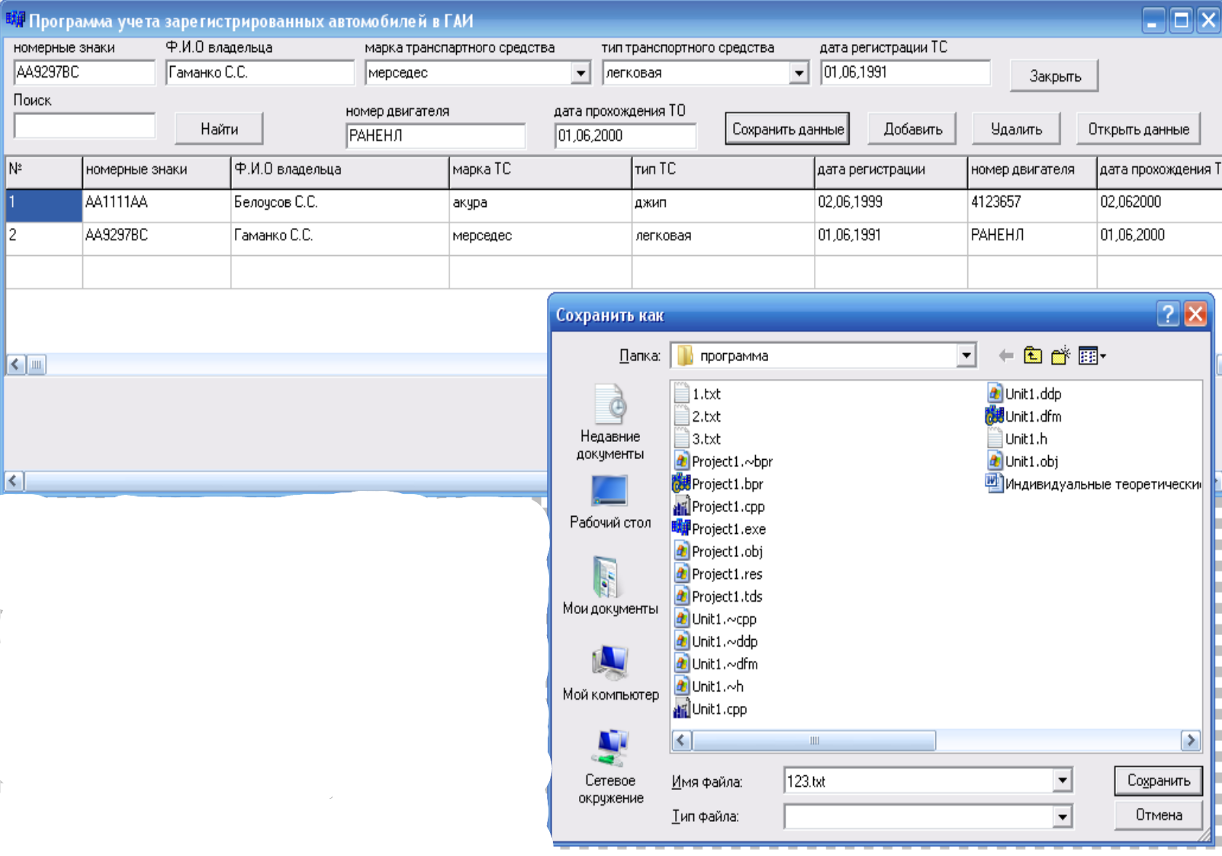The image size is (1222, 856).
Task: Select the Project1.exe file
Action: click(728, 529)
